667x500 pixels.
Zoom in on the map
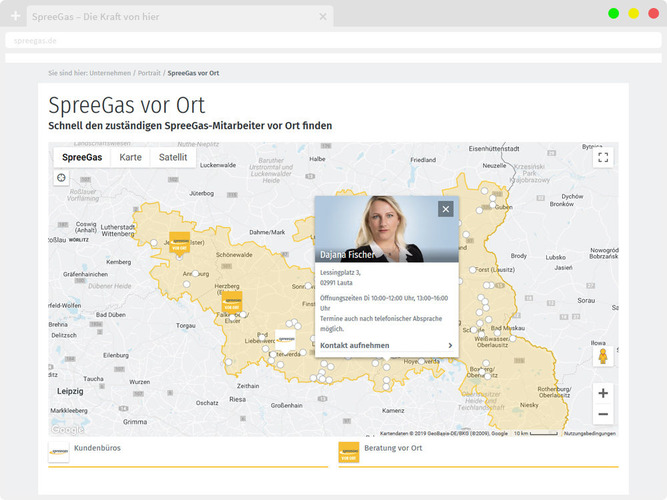tap(603, 393)
